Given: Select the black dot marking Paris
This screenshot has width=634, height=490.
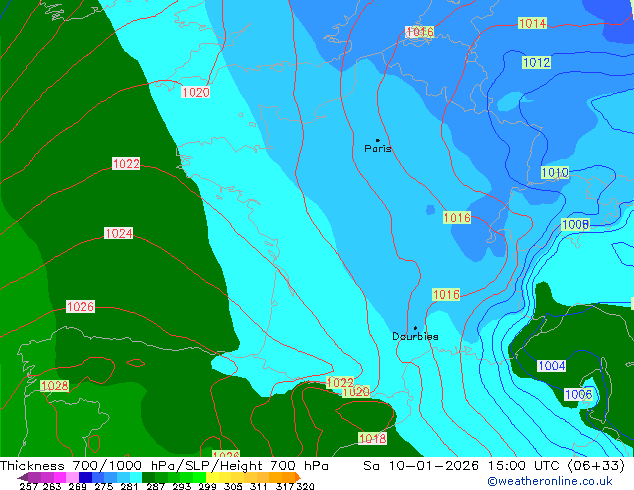Looking at the screenshot, I should click(x=378, y=140).
